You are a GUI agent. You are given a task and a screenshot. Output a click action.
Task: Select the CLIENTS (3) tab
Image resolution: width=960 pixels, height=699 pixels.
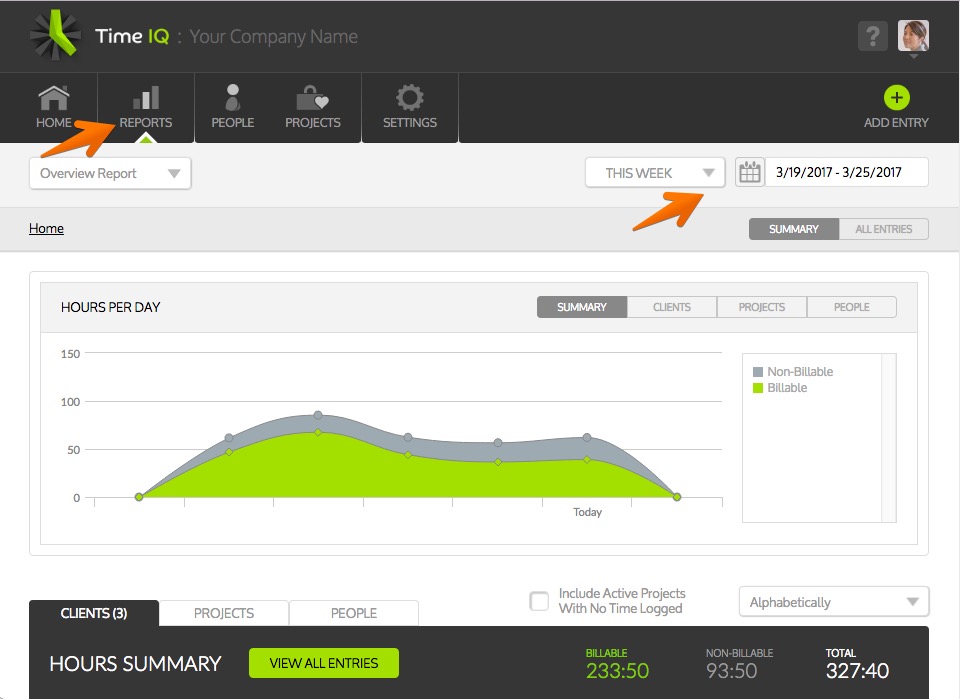[x=94, y=613]
